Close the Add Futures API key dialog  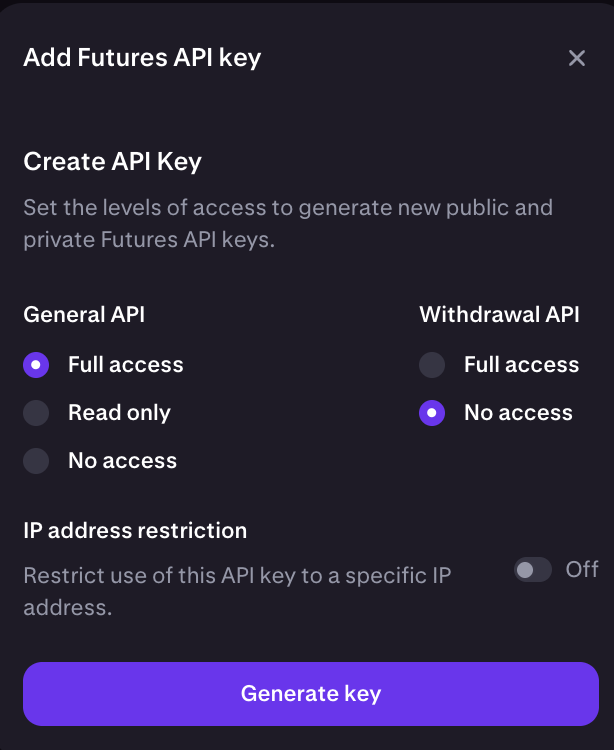pos(577,58)
